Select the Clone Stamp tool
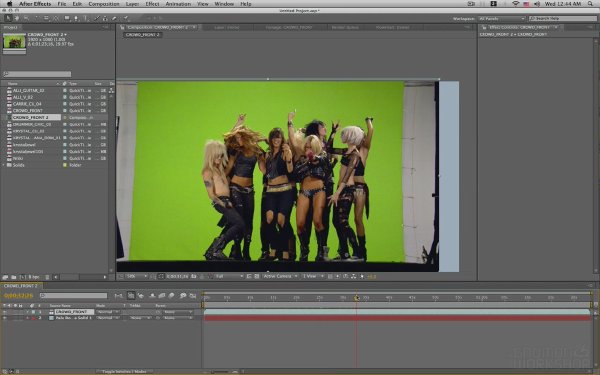Image resolution: width=600 pixels, height=375 pixels. pyautogui.click(x=105, y=18)
